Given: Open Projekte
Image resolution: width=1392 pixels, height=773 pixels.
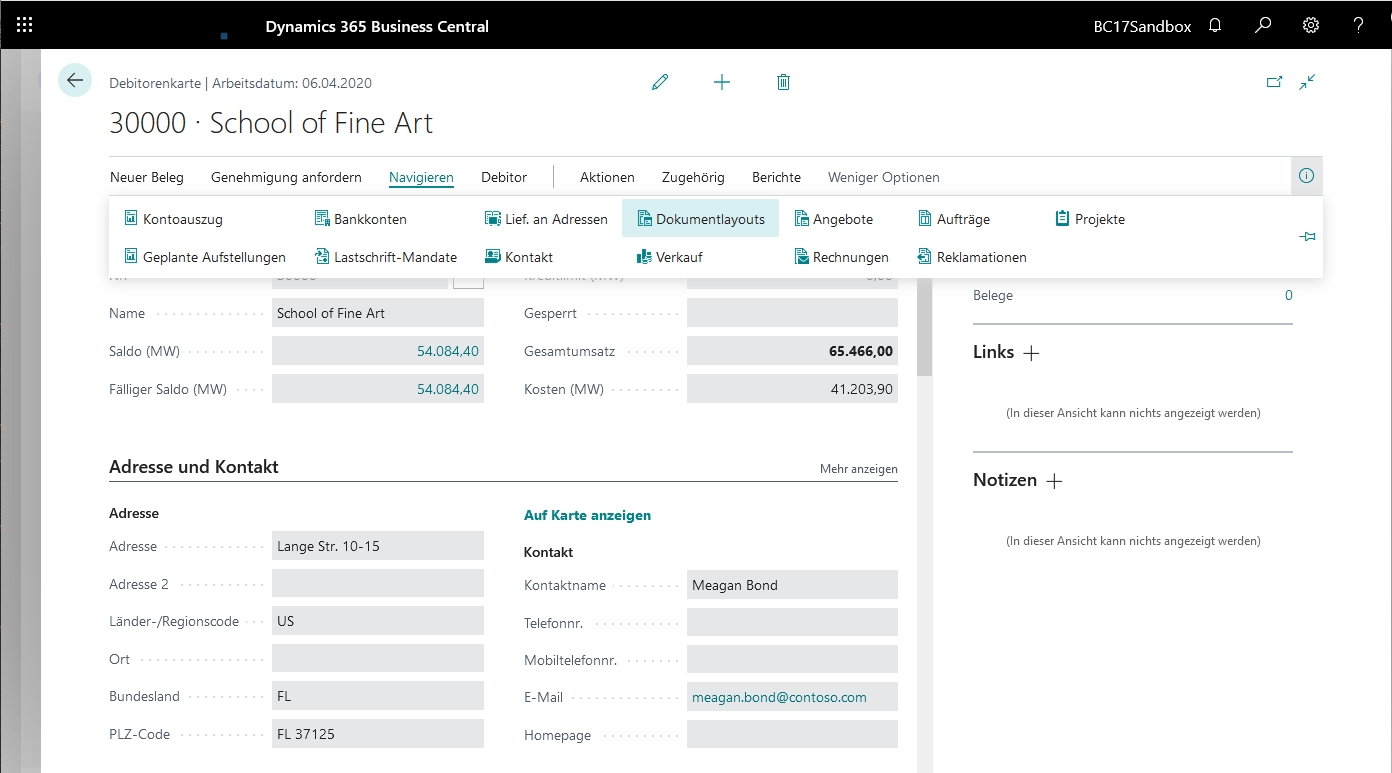Looking at the screenshot, I should tap(1090, 219).
